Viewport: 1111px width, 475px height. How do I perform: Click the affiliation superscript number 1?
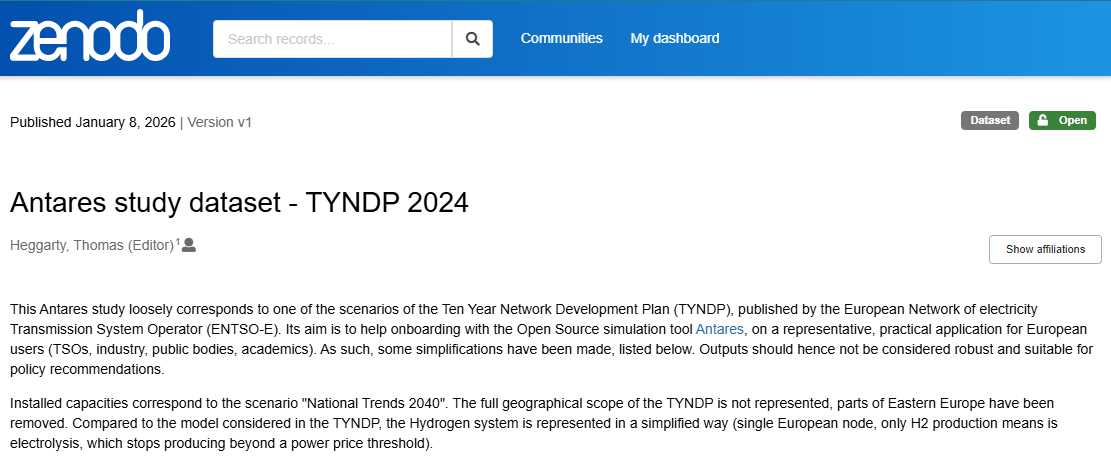click(x=177, y=242)
